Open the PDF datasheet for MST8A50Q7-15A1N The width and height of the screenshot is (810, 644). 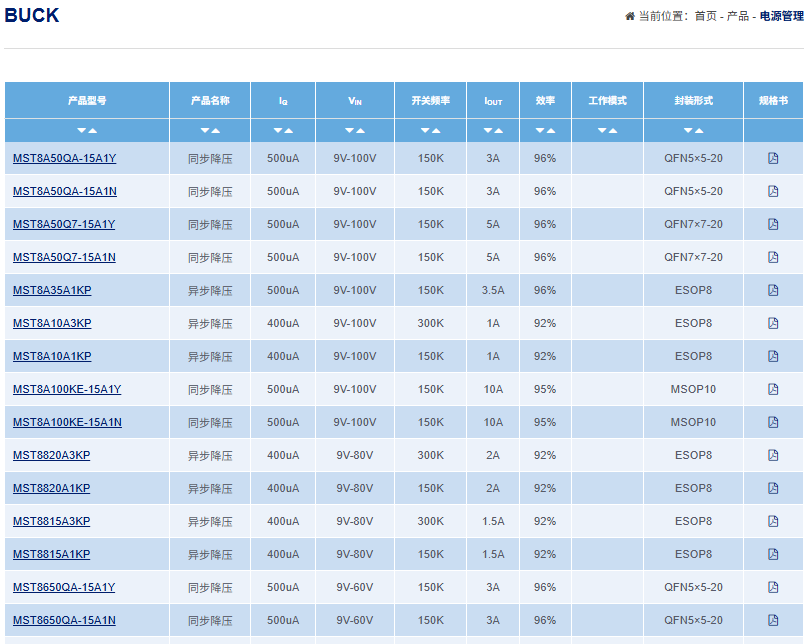[x=773, y=257]
